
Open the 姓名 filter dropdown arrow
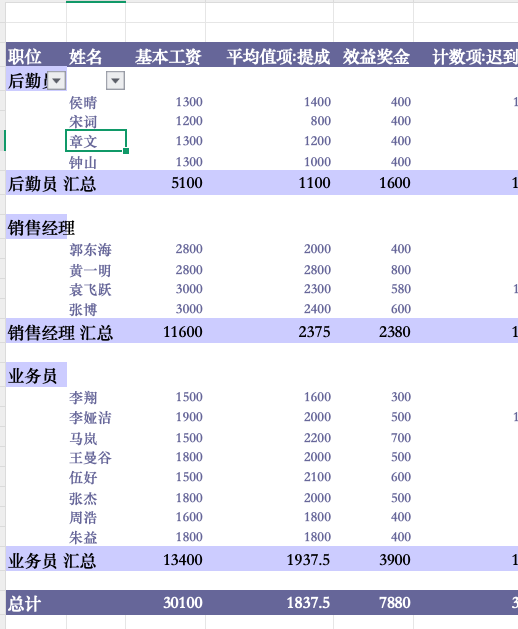116,81
